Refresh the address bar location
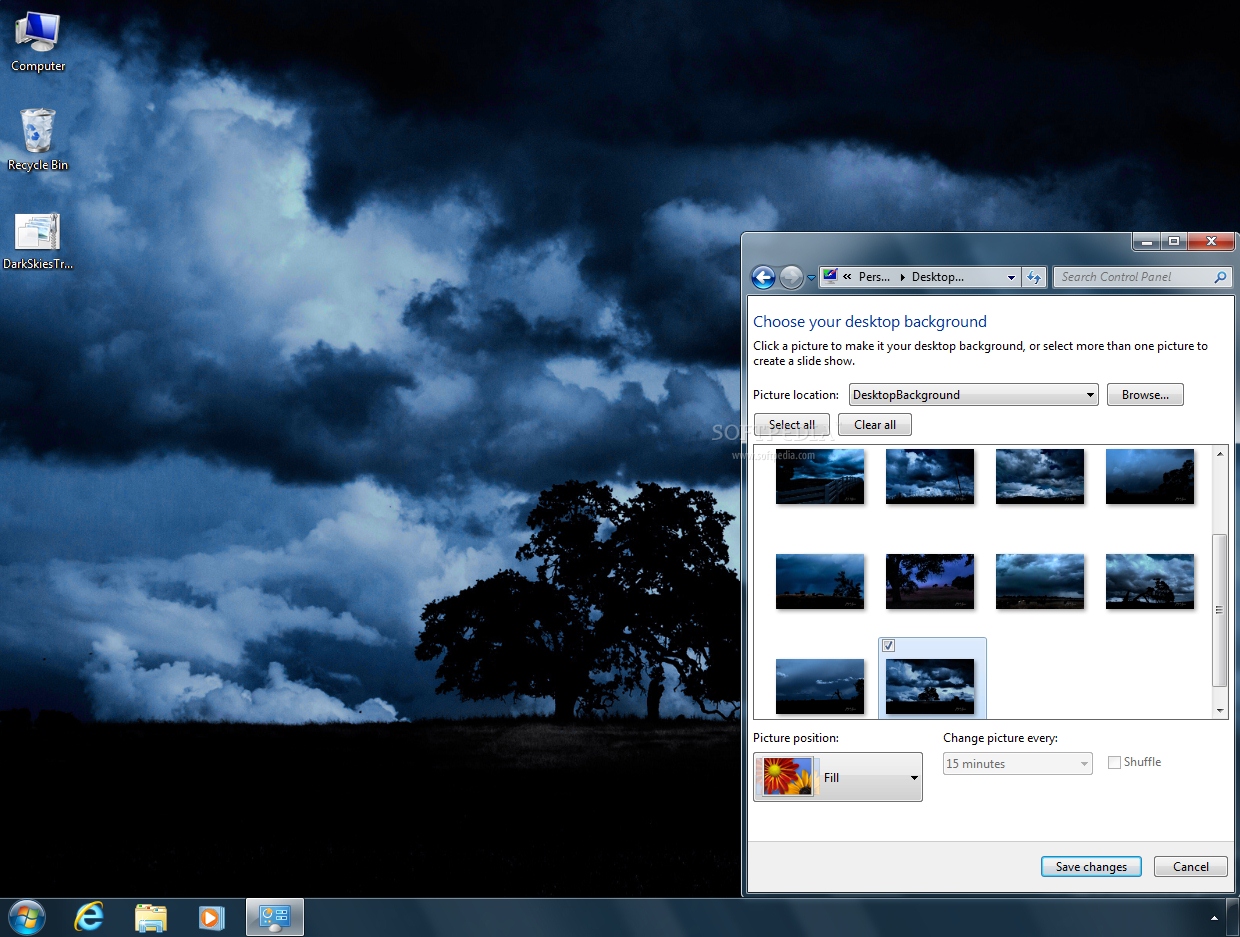Viewport: 1240px width, 937px height. [1035, 277]
